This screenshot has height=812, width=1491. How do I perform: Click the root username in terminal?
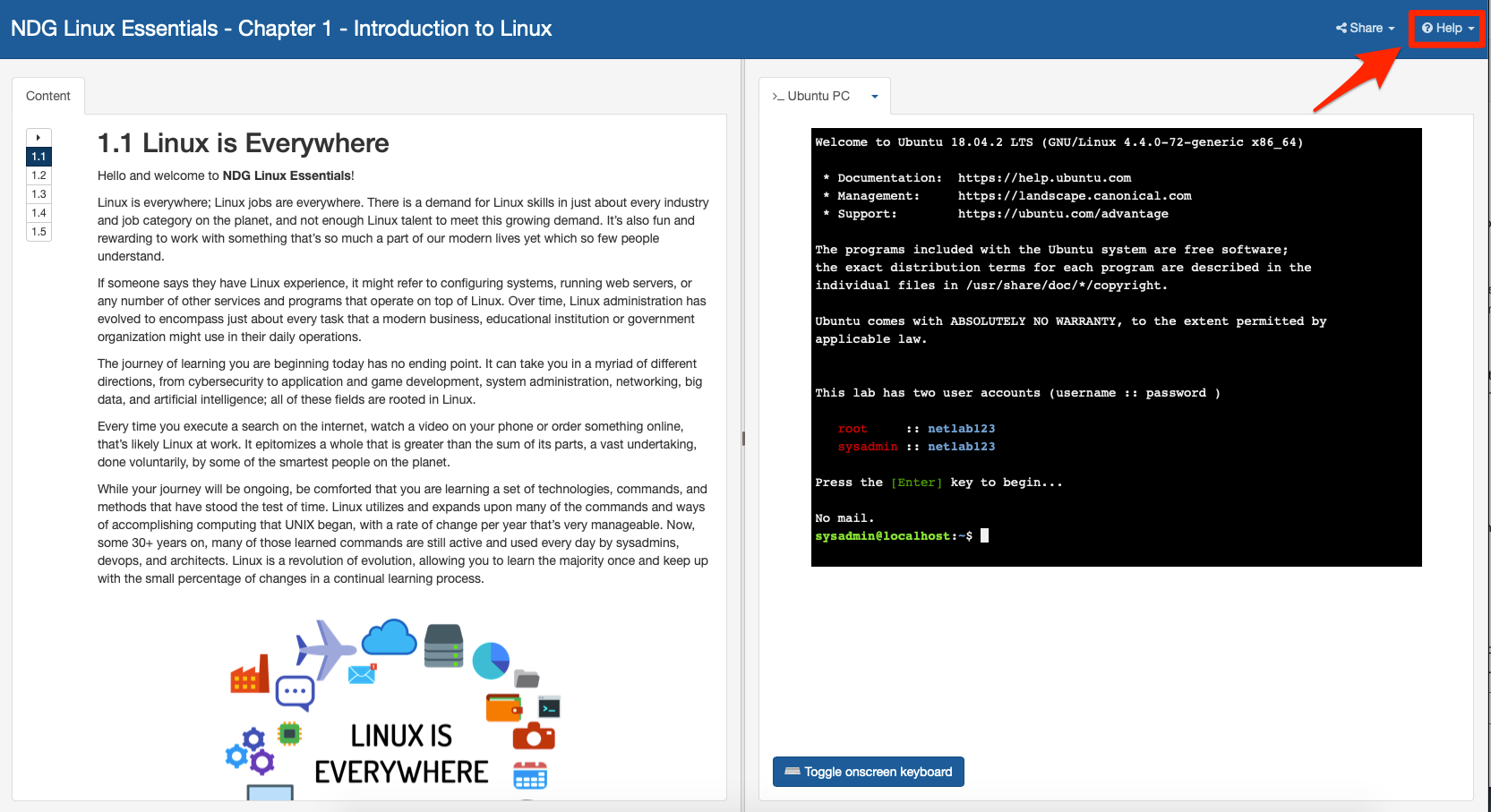[x=853, y=429]
